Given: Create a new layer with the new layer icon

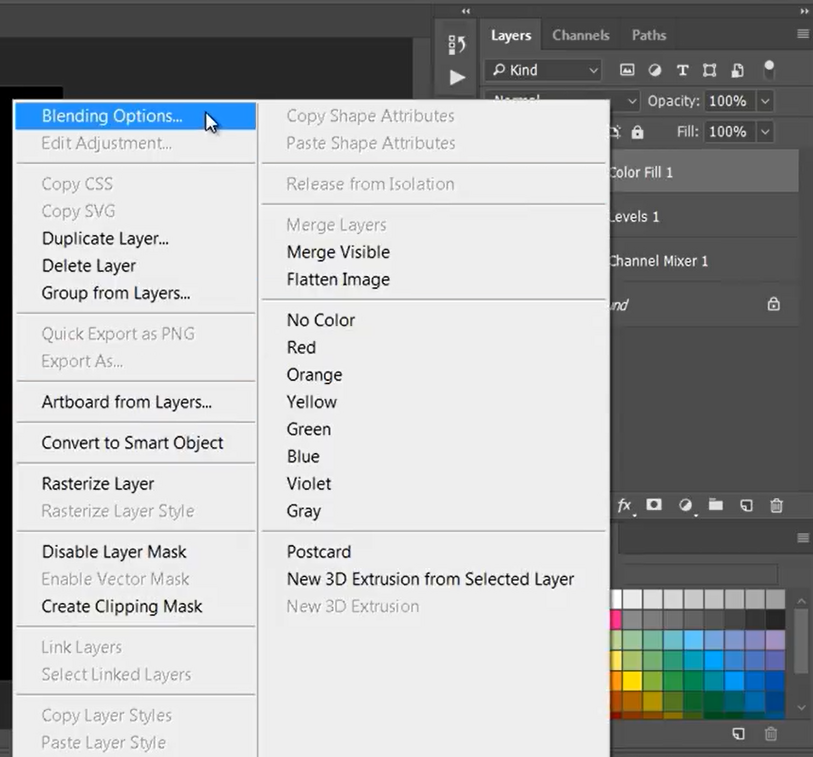Looking at the screenshot, I should [745, 505].
